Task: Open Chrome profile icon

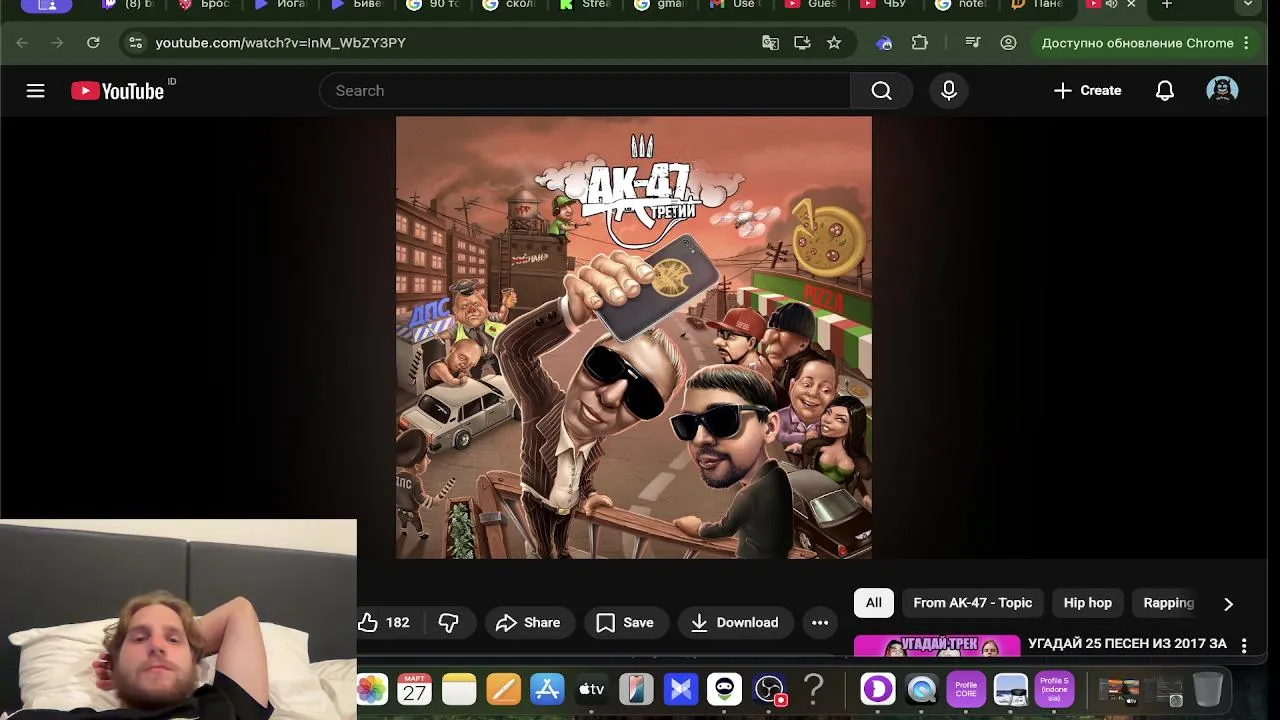Action: click(x=1008, y=43)
